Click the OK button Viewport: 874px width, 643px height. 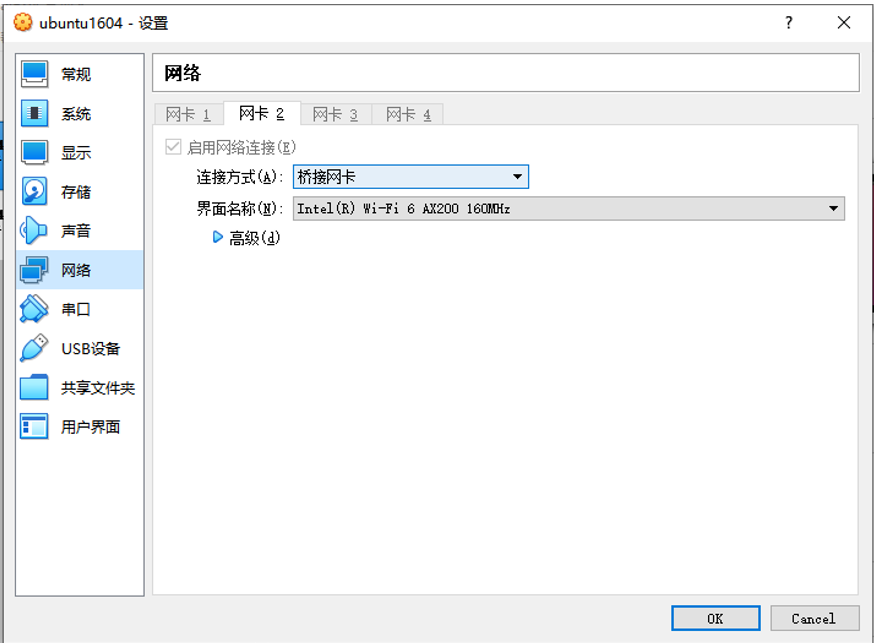coord(715,618)
